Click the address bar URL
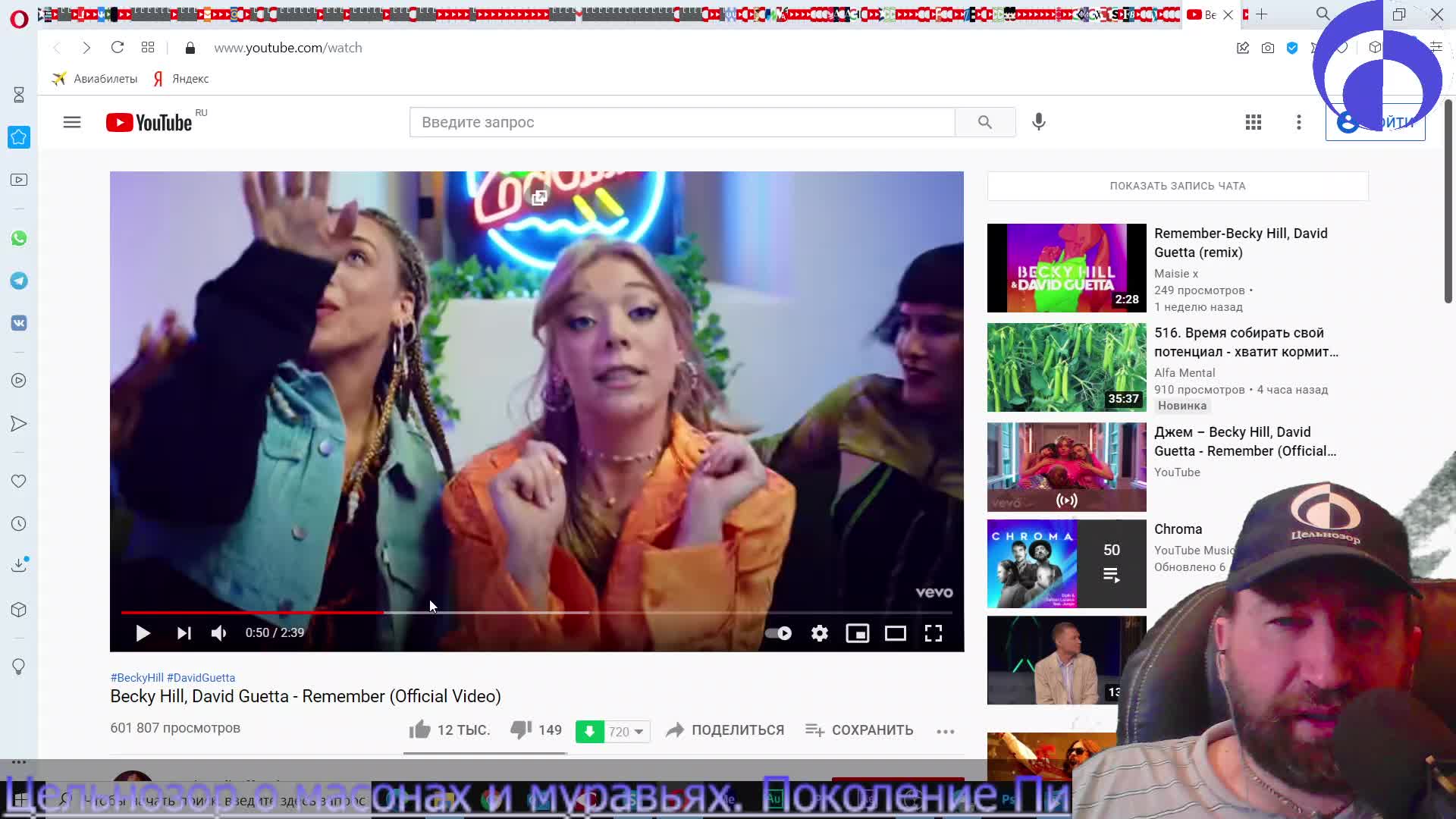1456x819 pixels. [x=288, y=48]
